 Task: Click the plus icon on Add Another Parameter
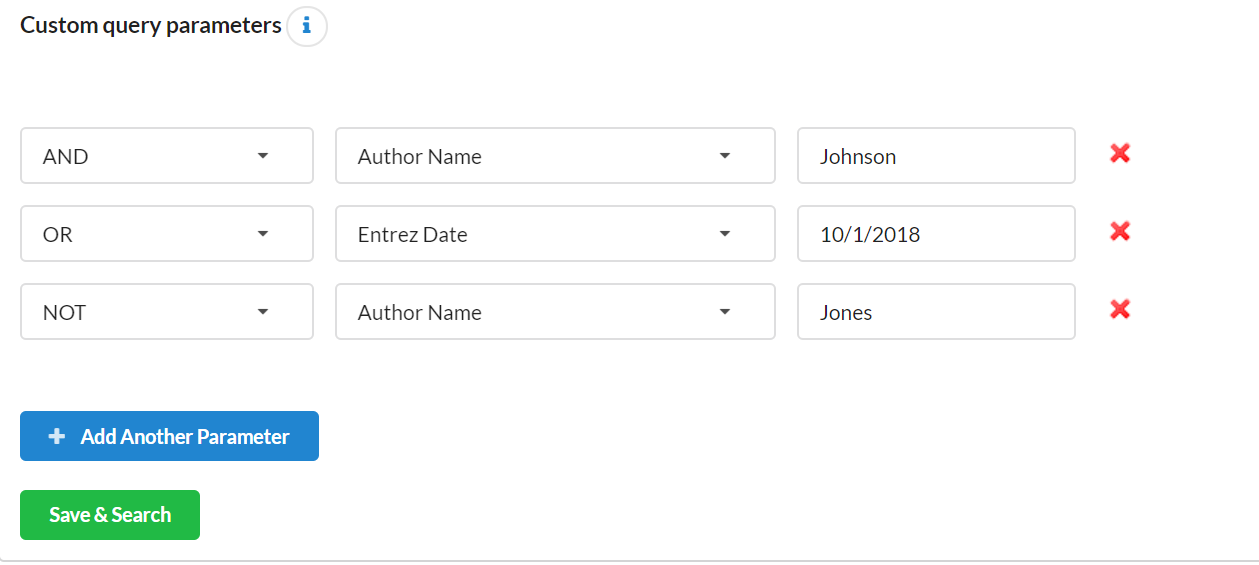click(57, 437)
